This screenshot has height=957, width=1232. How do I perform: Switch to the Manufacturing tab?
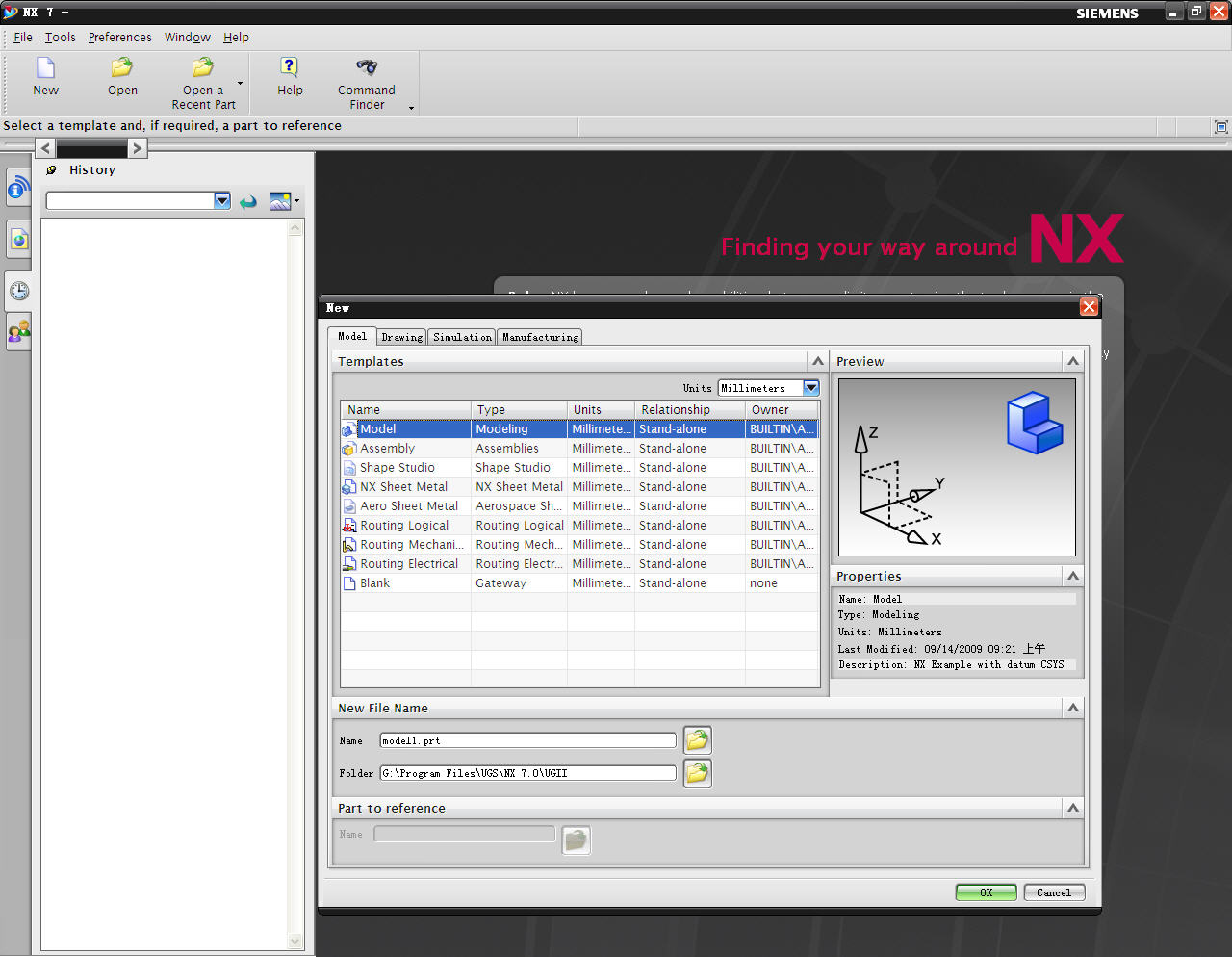[540, 337]
